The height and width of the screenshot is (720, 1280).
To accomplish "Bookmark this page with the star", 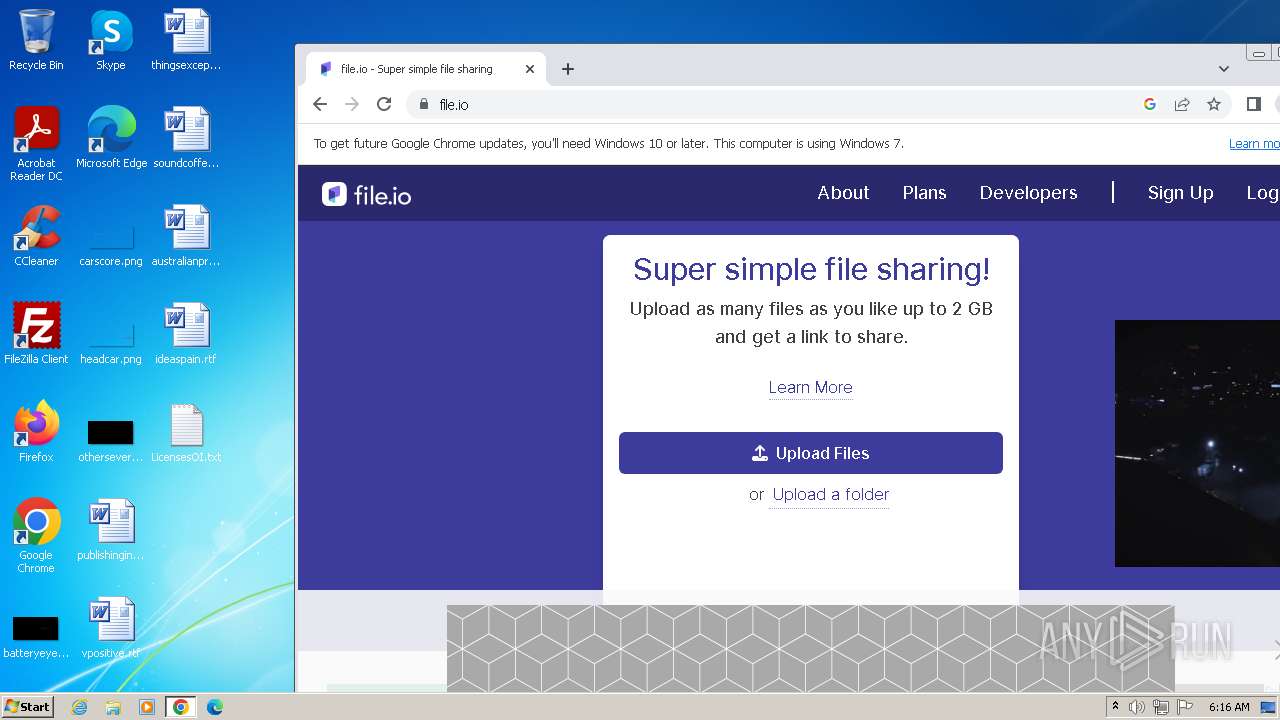I will pos(1214,104).
